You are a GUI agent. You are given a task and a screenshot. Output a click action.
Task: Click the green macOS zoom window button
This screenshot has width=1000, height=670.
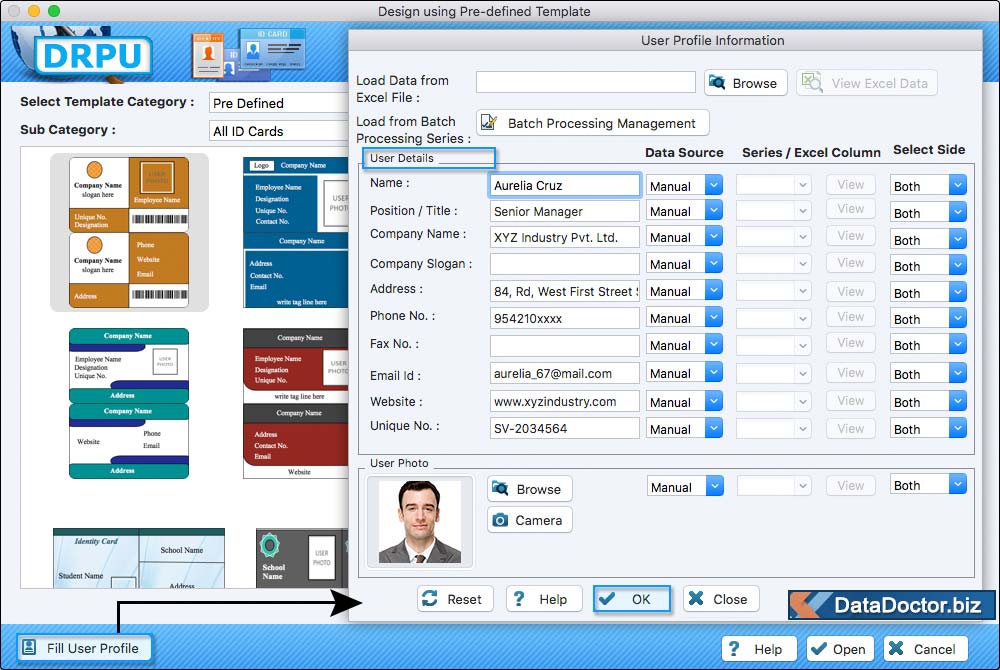pos(54,11)
